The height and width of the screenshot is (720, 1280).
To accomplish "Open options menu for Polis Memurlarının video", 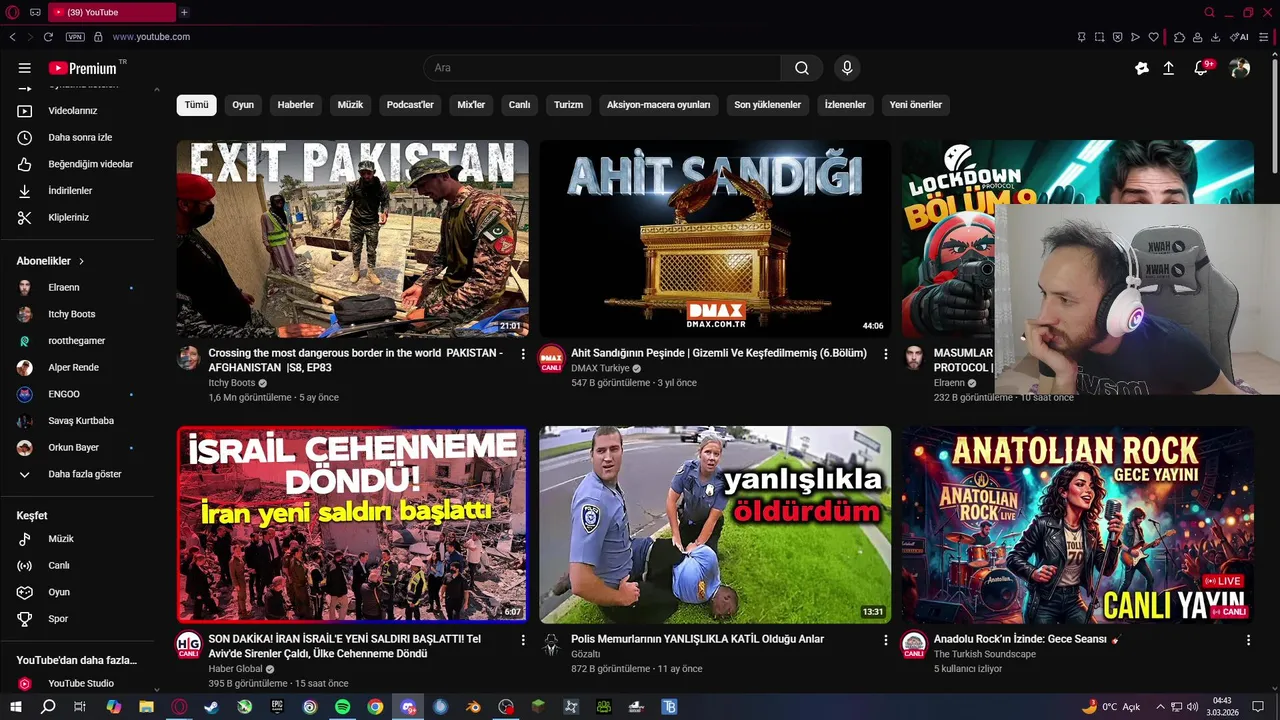I will click(885, 640).
